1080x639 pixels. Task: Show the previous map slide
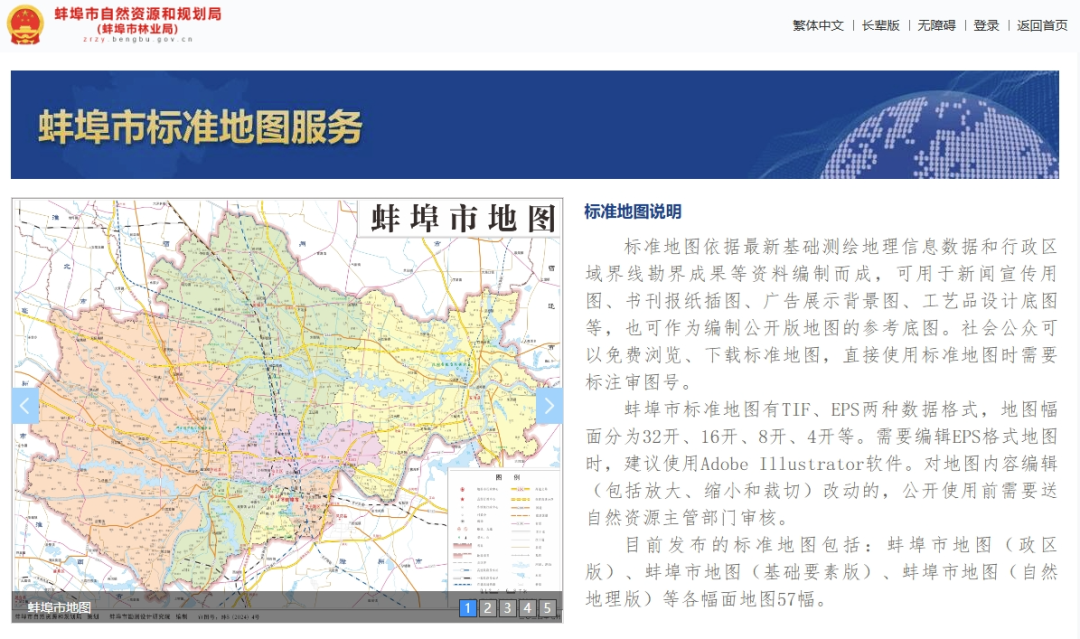pyautogui.click(x=25, y=406)
